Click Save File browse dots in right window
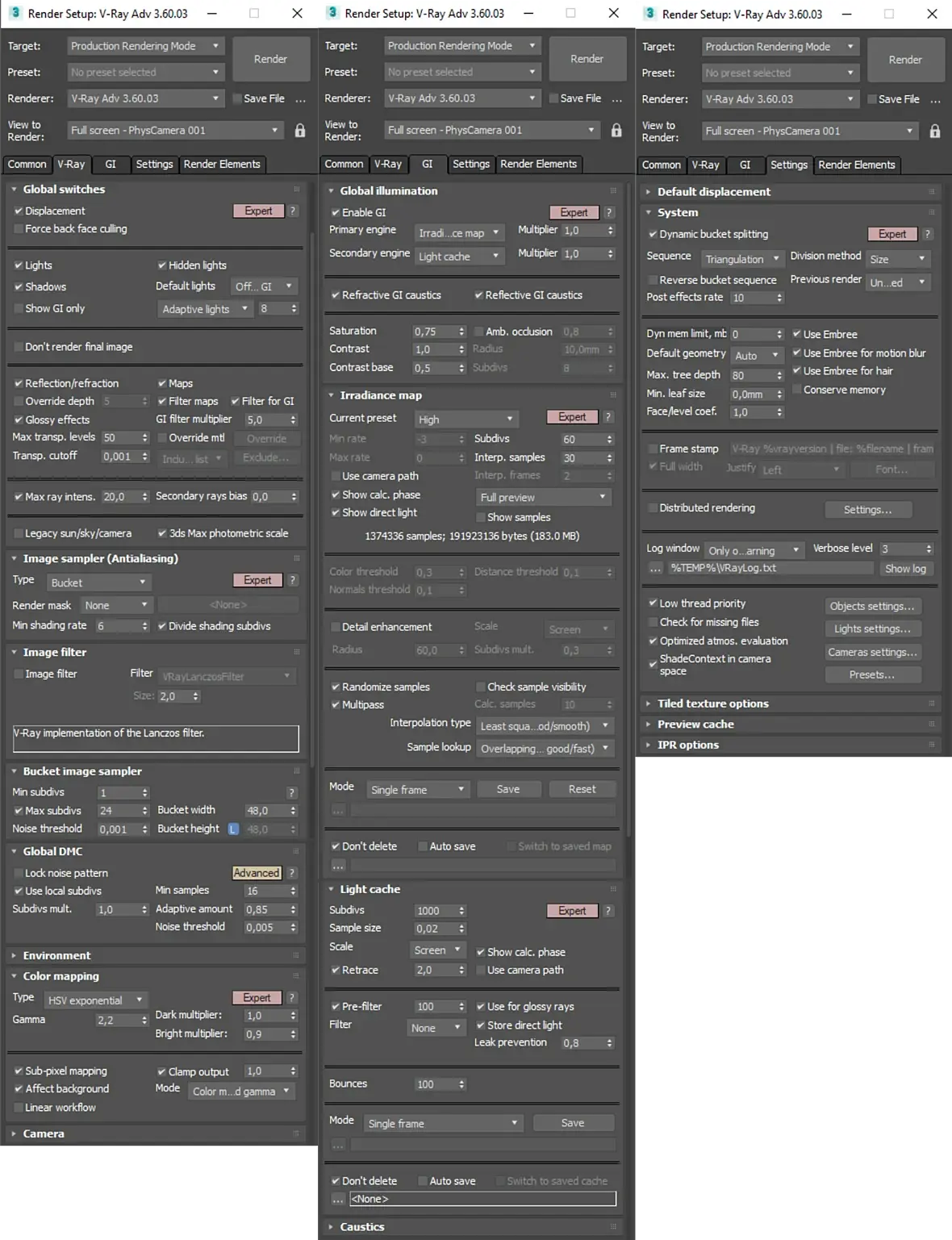The height and width of the screenshot is (1240, 952). [936, 100]
